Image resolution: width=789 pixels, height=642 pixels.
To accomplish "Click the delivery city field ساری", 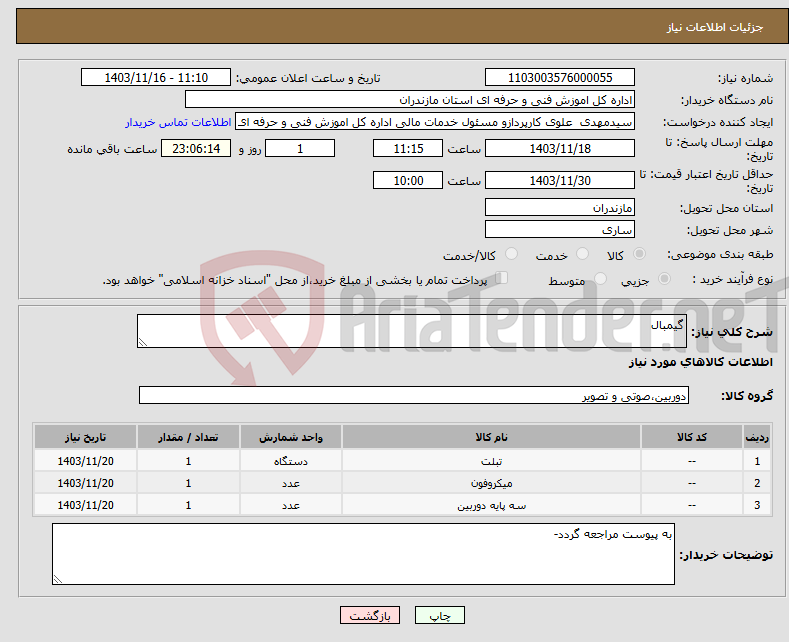I will coord(560,229).
